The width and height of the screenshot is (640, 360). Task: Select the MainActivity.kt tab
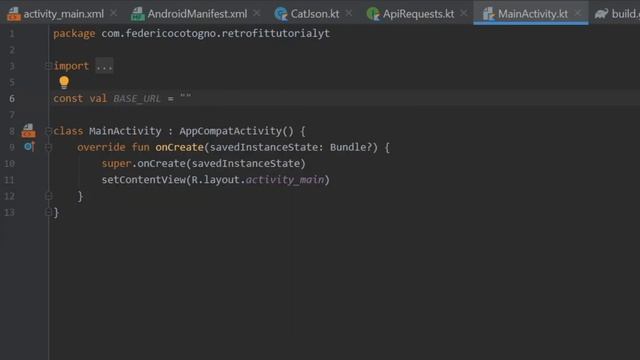(x=532, y=14)
